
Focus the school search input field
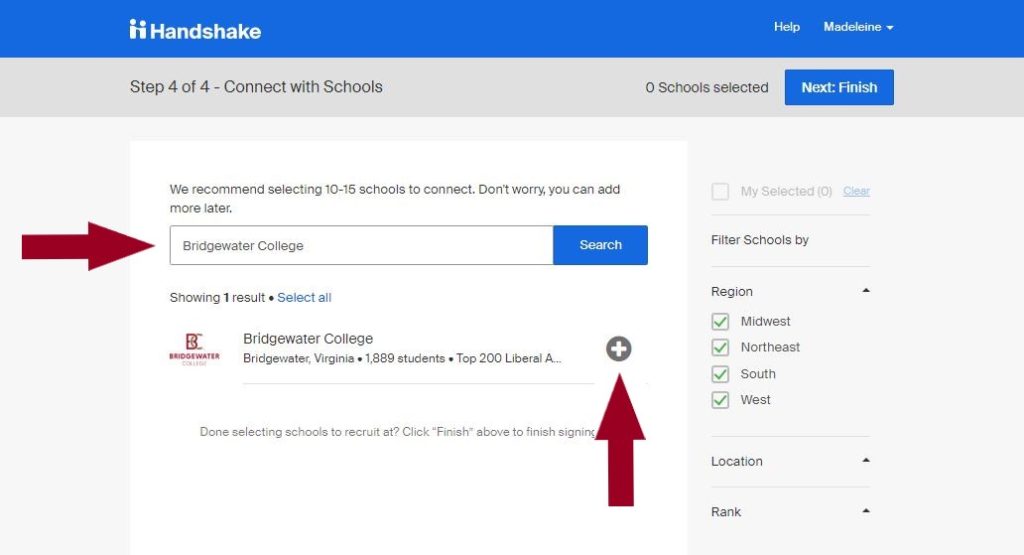(x=361, y=246)
